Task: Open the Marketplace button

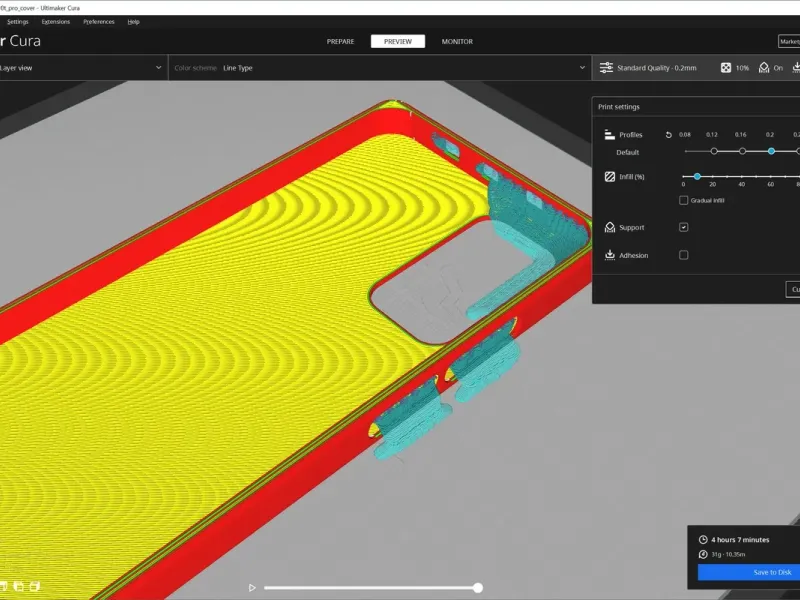Action: tap(789, 41)
